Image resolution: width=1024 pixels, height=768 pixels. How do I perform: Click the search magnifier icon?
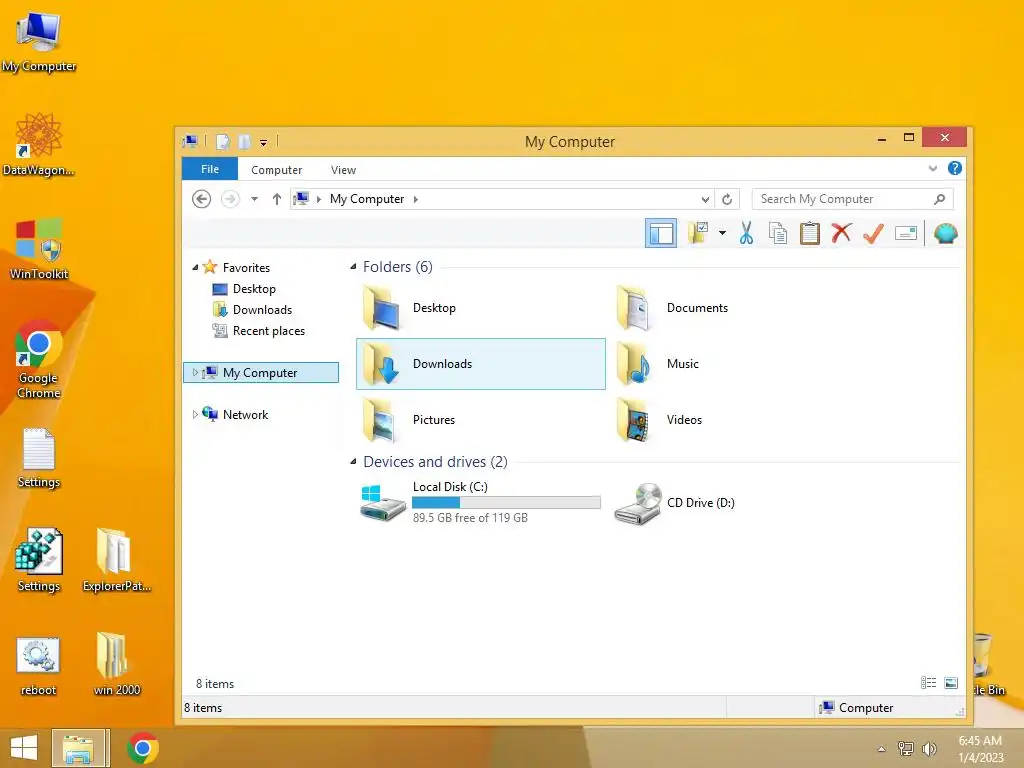tap(940, 199)
